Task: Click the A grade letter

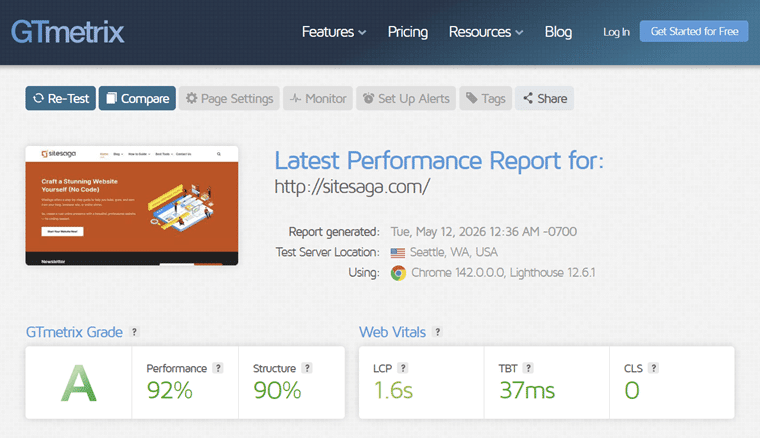Action: pyautogui.click(x=79, y=383)
